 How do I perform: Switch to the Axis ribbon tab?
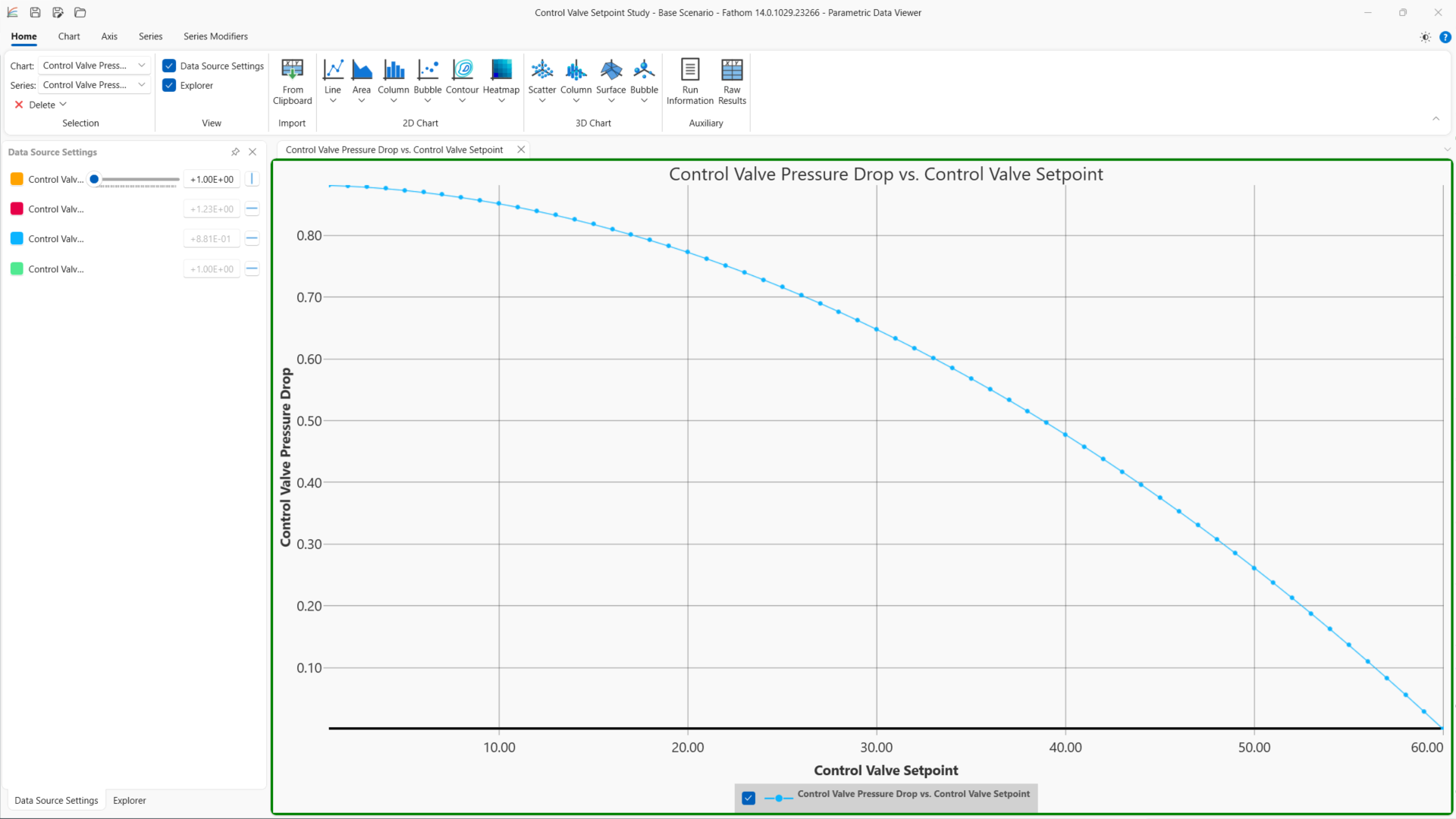point(109,36)
